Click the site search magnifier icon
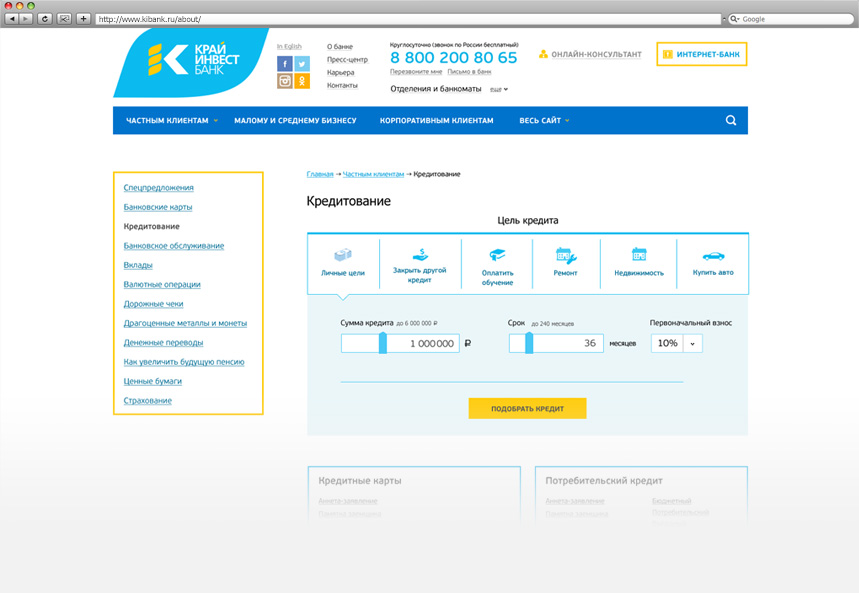Viewport: 859px width, 593px height. click(731, 120)
